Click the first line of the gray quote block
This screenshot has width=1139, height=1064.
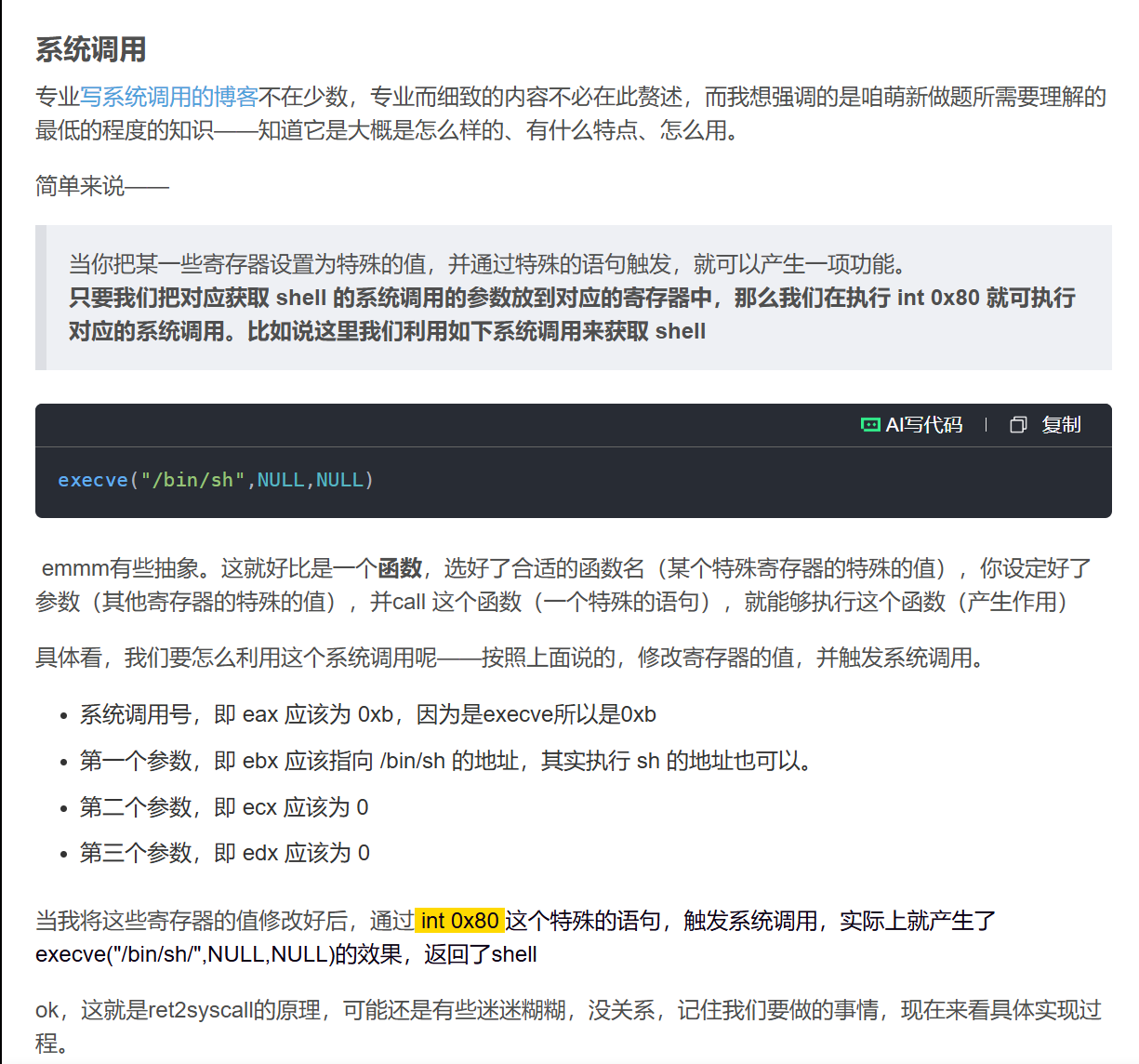click(486, 264)
